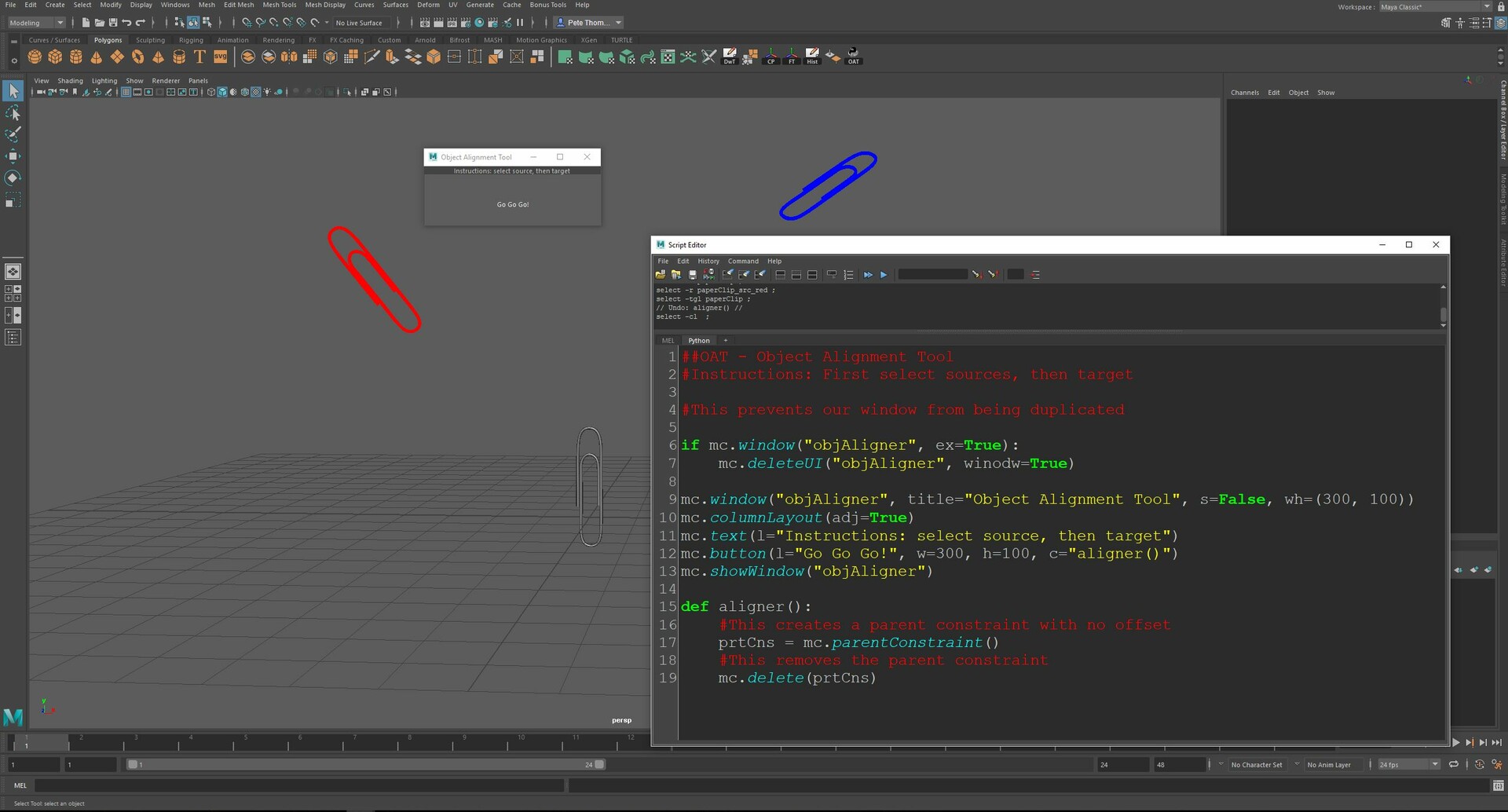Toggle snap to grid in the status line

click(247, 23)
